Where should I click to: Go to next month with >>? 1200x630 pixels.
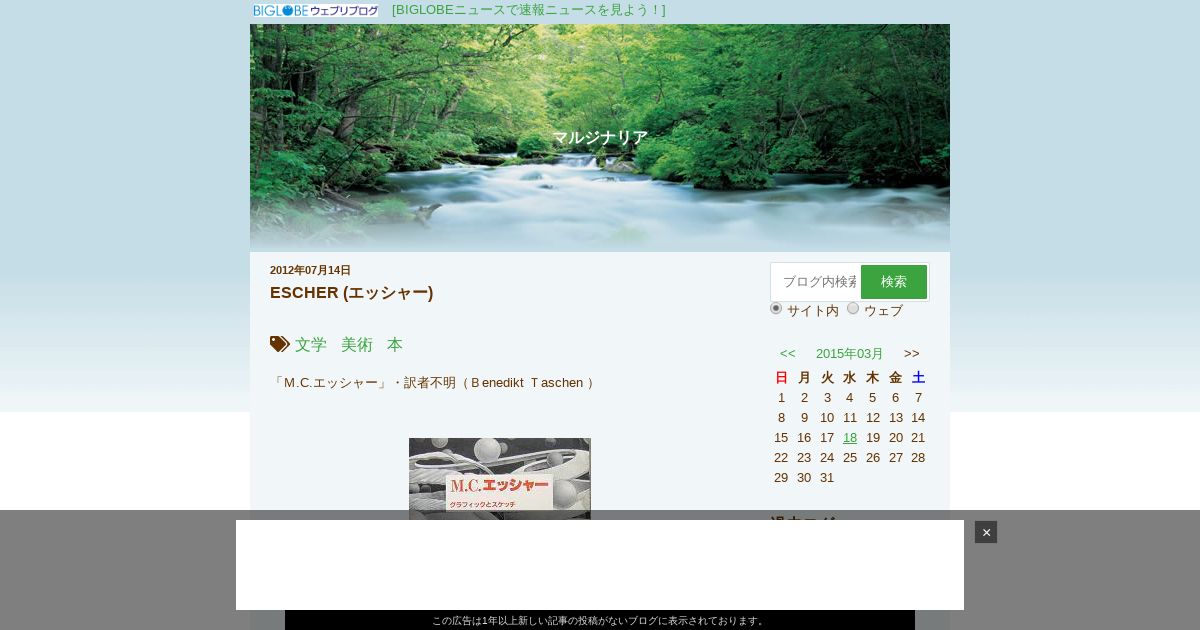coord(912,353)
